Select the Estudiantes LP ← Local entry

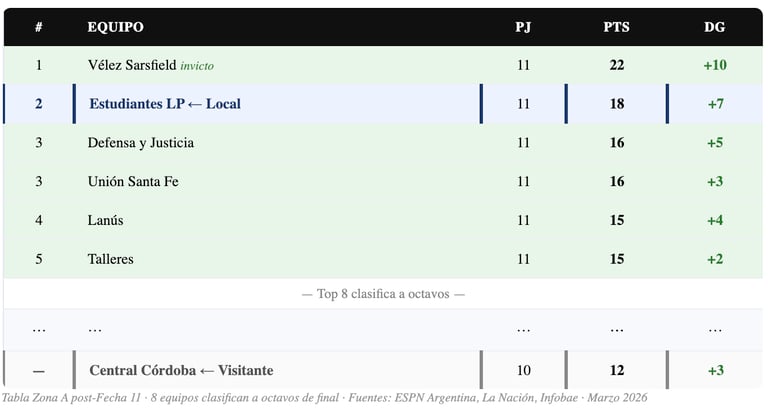tap(165, 104)
